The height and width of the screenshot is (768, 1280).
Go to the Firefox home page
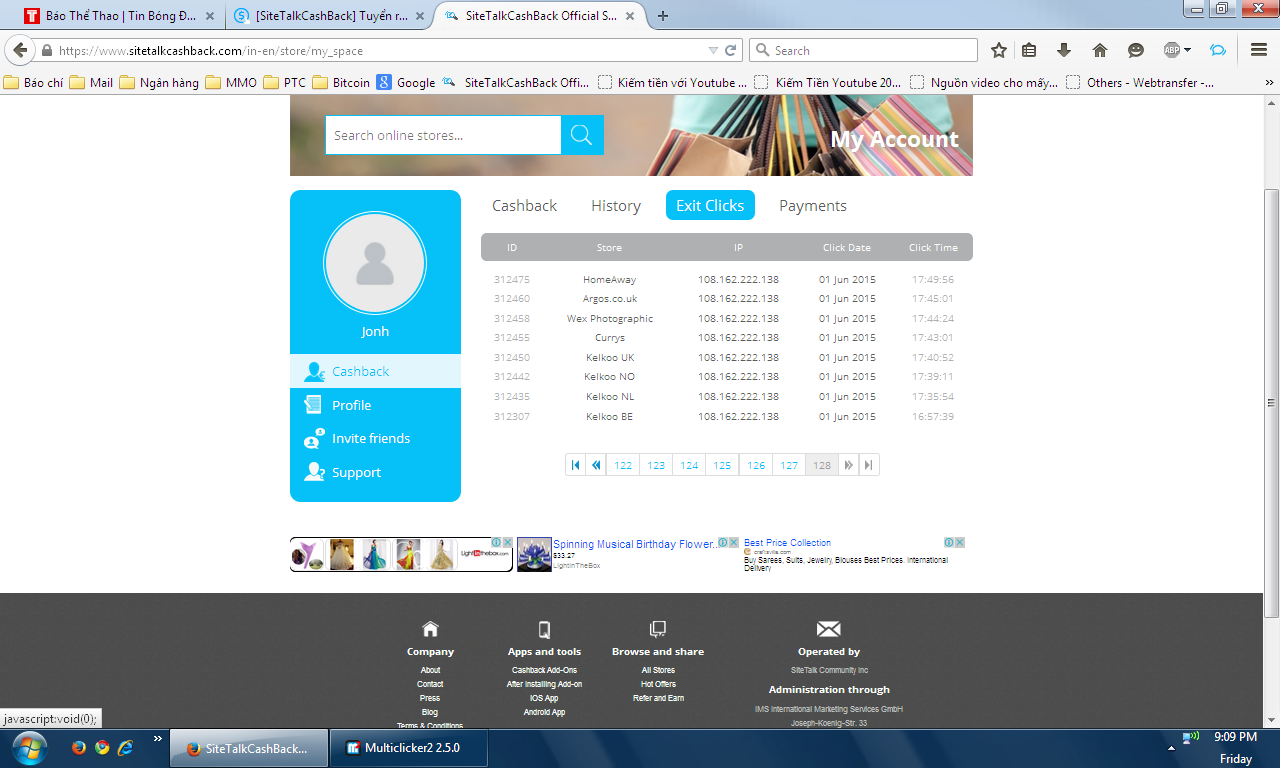click(x=1100, y=50)
